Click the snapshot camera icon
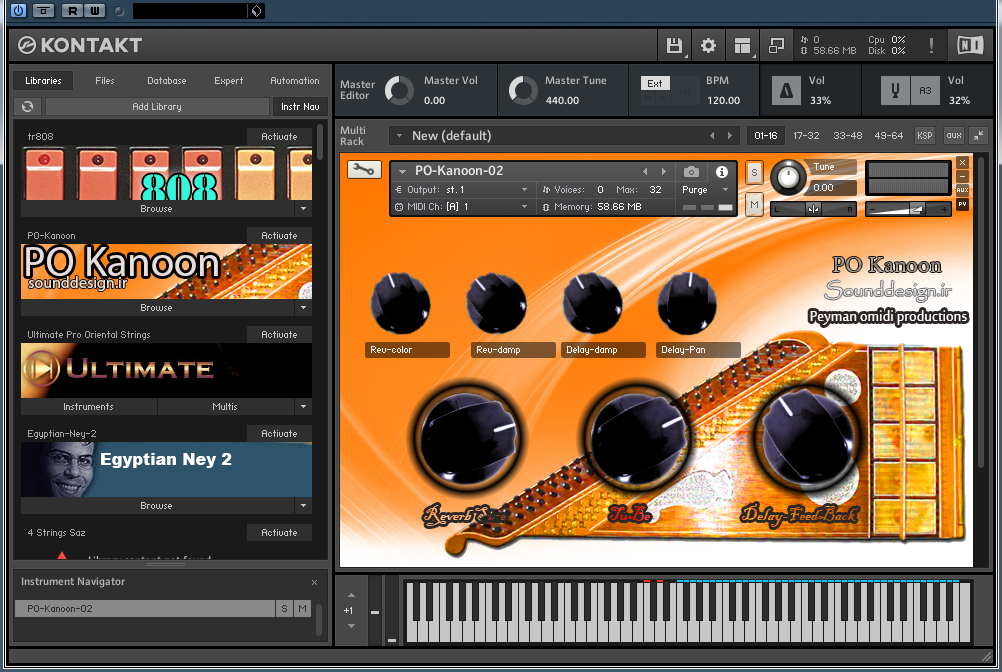1002x672 pixels. point(691,172)
